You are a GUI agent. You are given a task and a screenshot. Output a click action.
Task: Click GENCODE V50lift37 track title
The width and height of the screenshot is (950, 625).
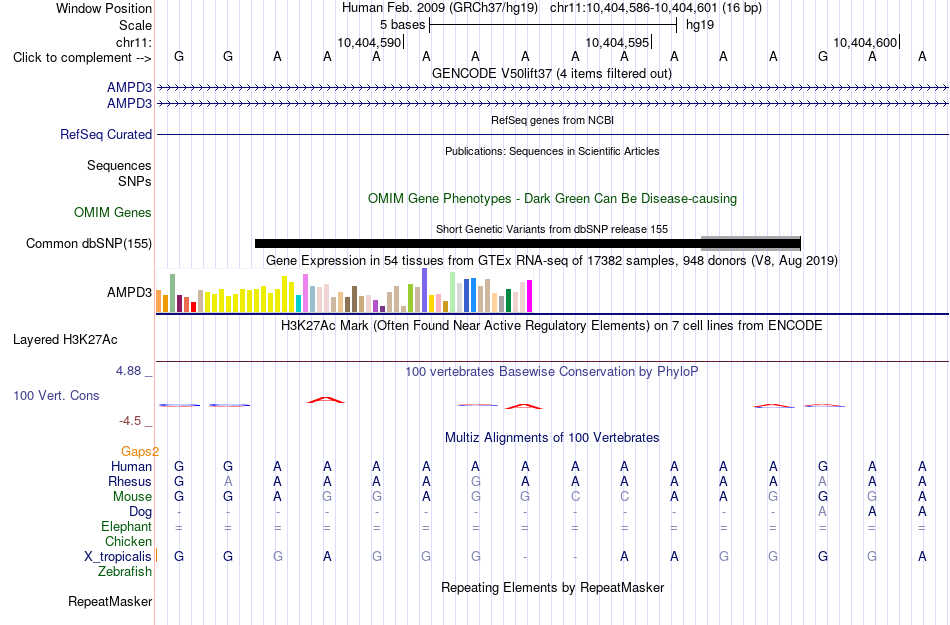click(x=552, y=74)
